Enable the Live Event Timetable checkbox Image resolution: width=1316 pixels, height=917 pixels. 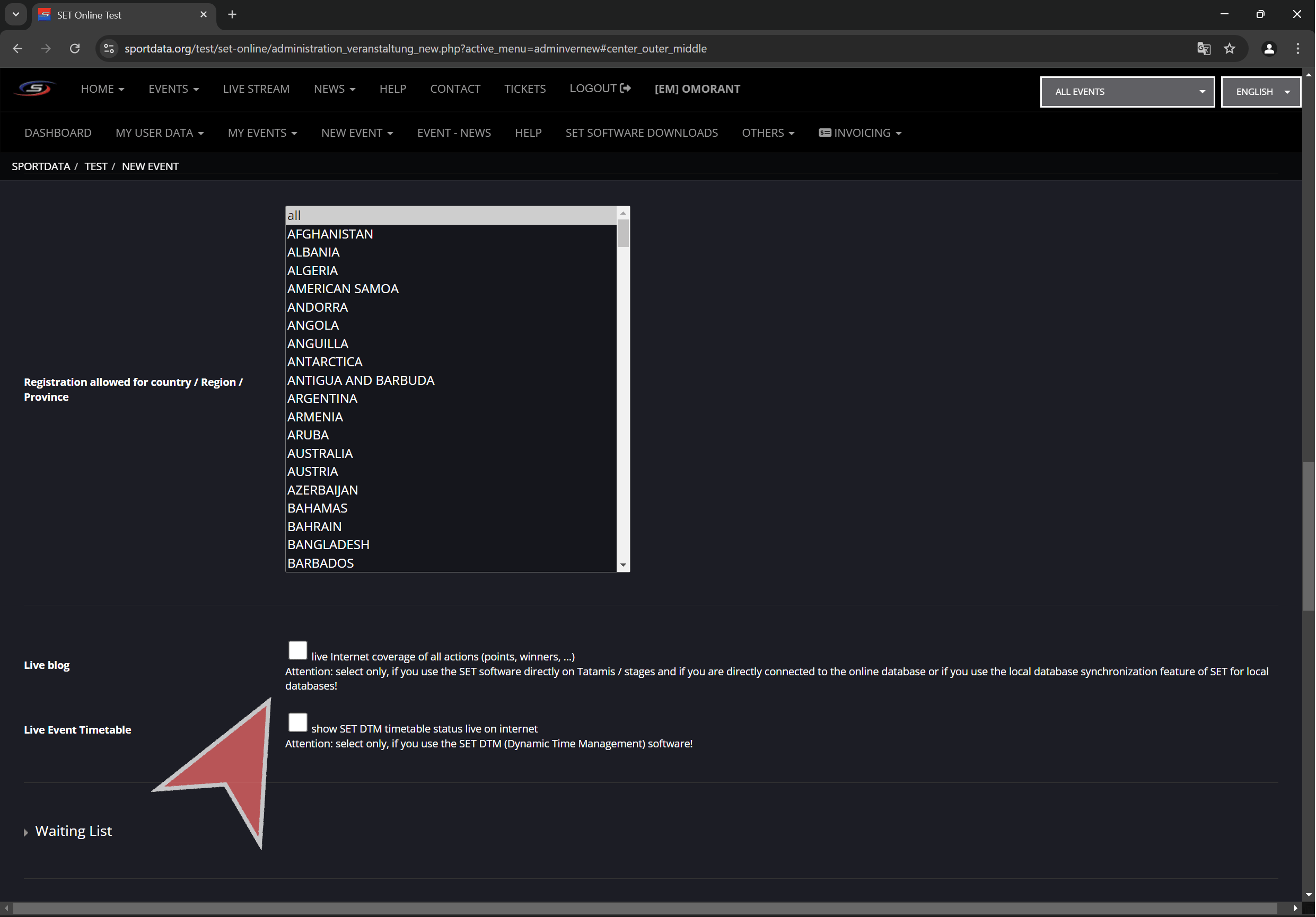pyautogui.click(x=297, y=722)
